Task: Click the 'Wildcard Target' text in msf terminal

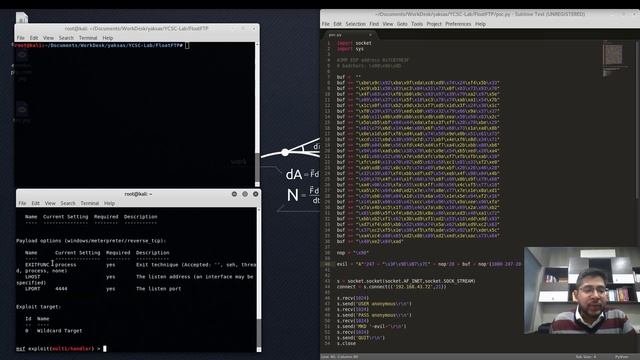Action: coord(60,331)
